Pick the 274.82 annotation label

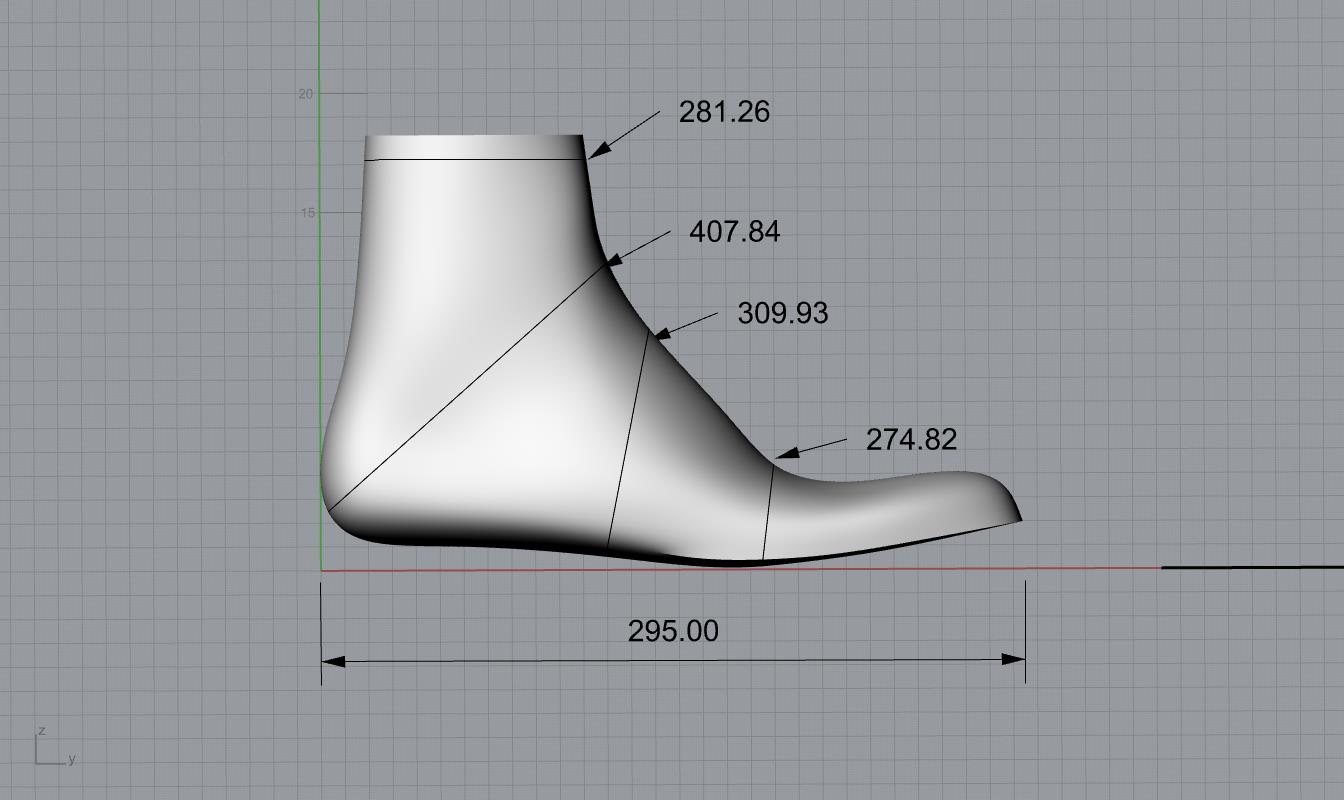tap(910, 440)
